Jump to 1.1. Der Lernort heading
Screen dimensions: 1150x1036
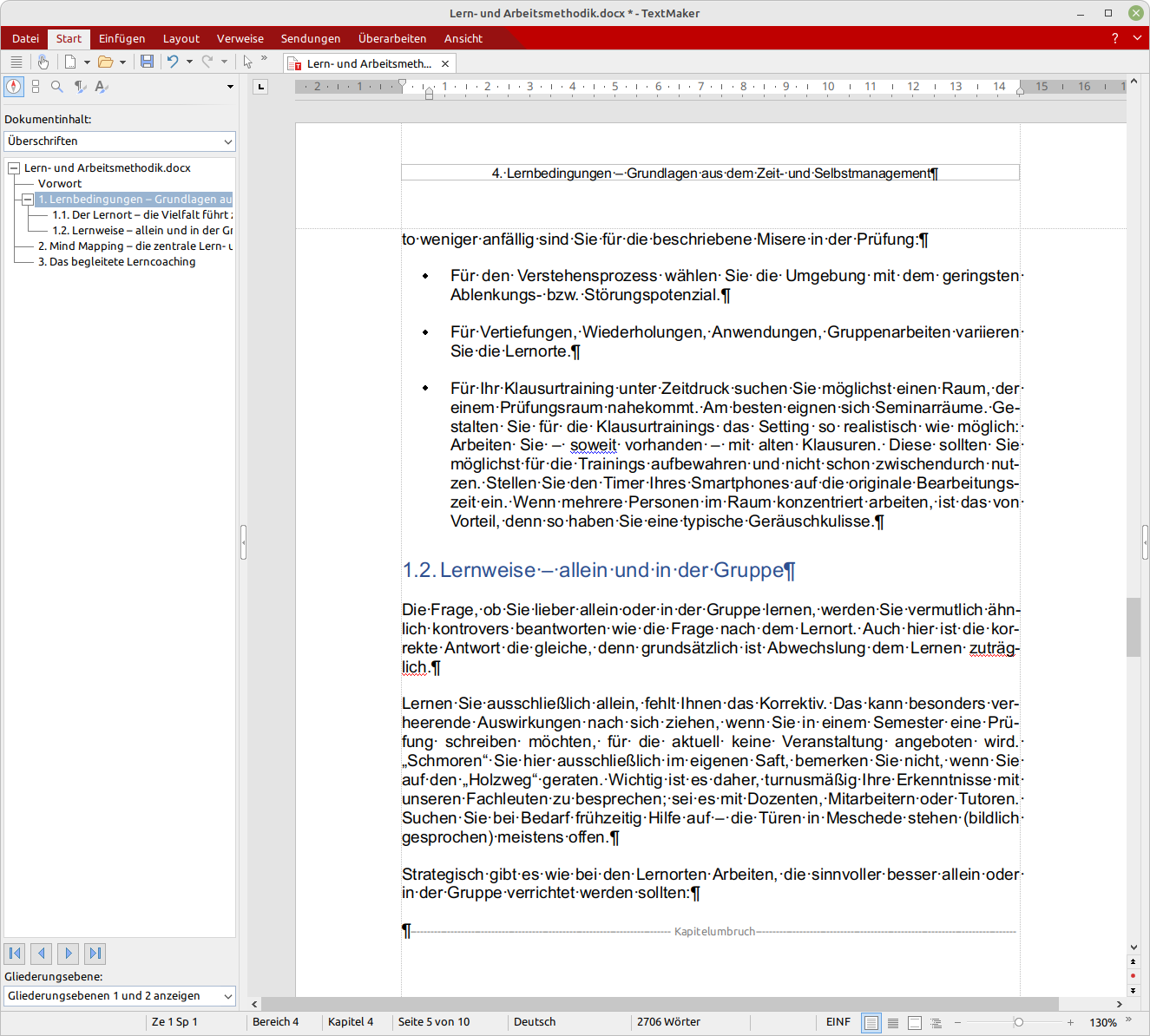(142, 215)
